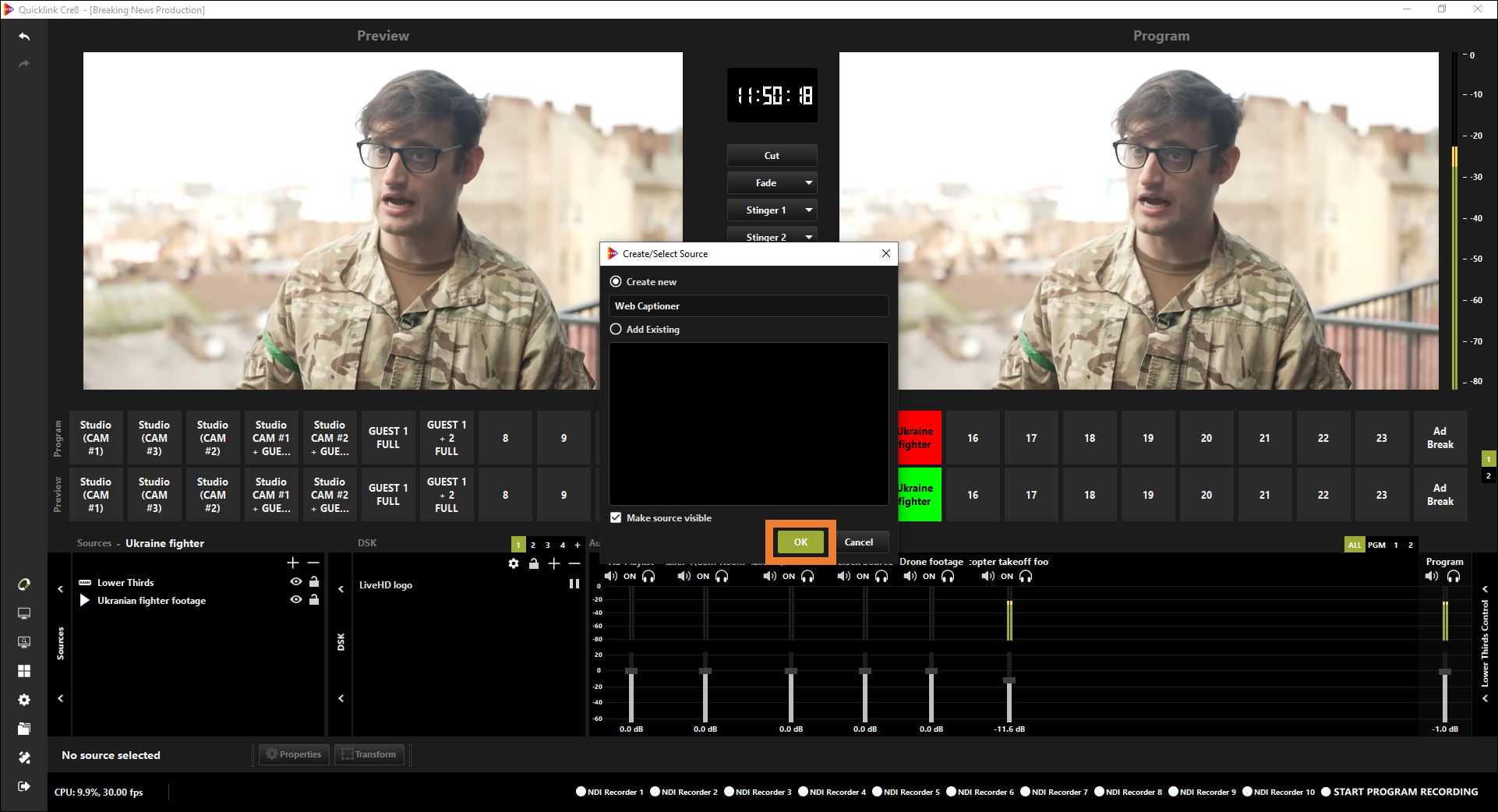The image size is (1498, 812).
Task: Switch to the PGM audio tab
Action: 1376,545
